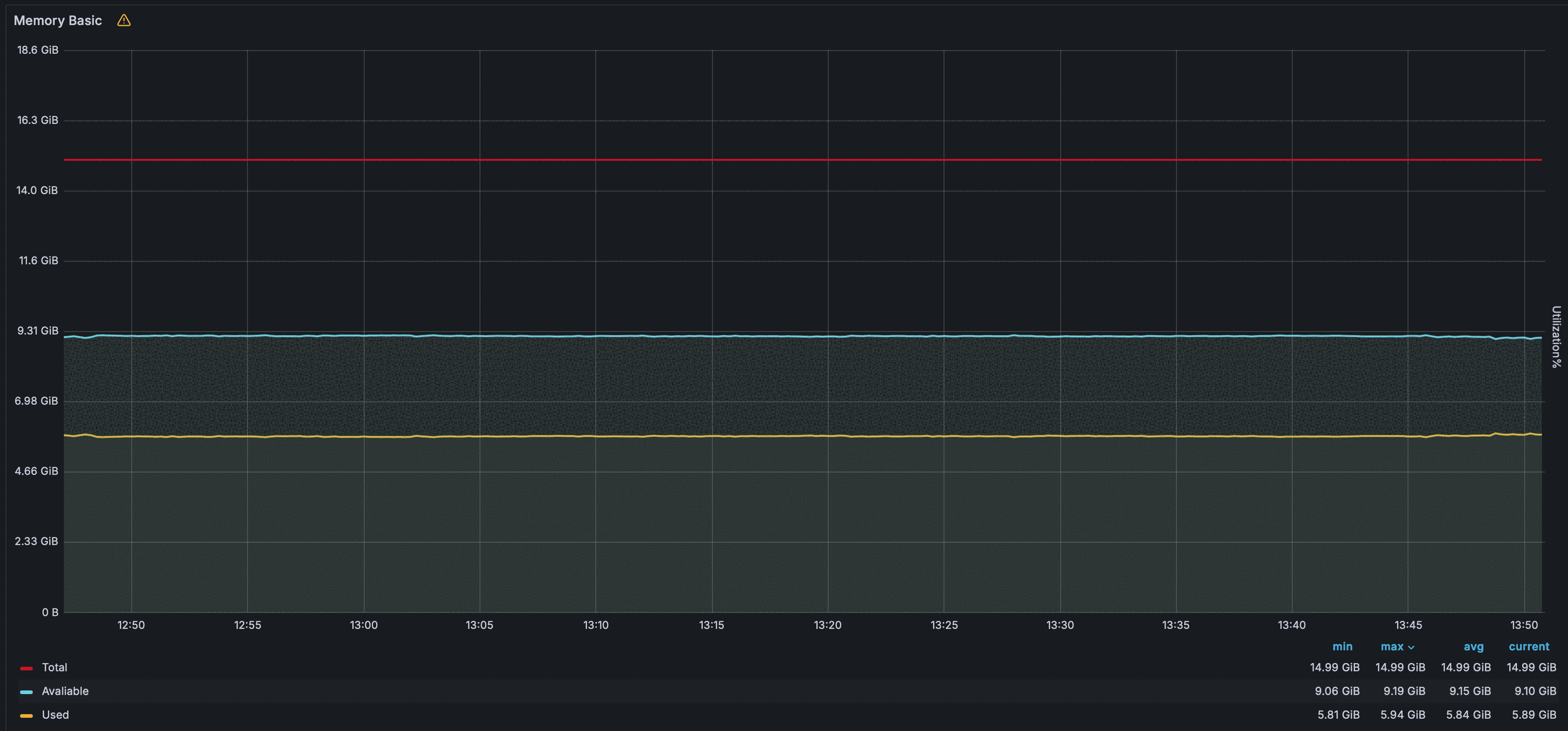
Task: Click the 9.31 GiB y-axis label
Action: [x=38, y=330]
